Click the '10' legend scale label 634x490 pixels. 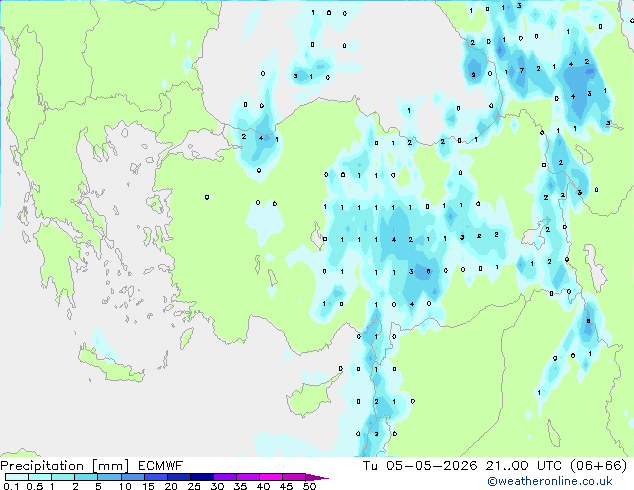tap(125, 486)
